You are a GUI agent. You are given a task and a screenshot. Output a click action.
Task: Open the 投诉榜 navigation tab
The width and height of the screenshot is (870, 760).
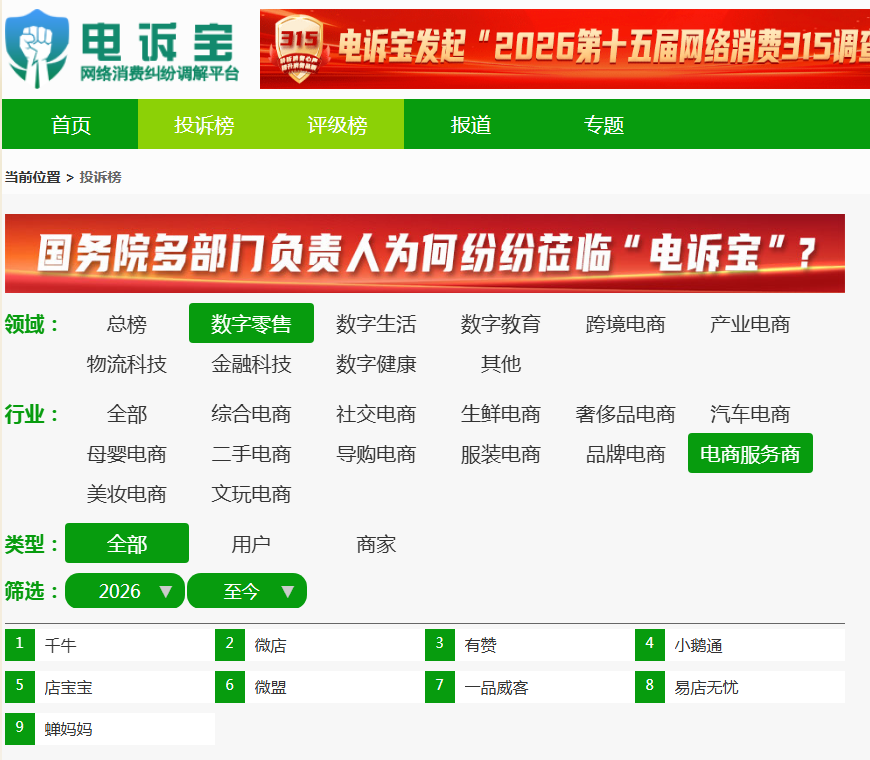point(204,124)
